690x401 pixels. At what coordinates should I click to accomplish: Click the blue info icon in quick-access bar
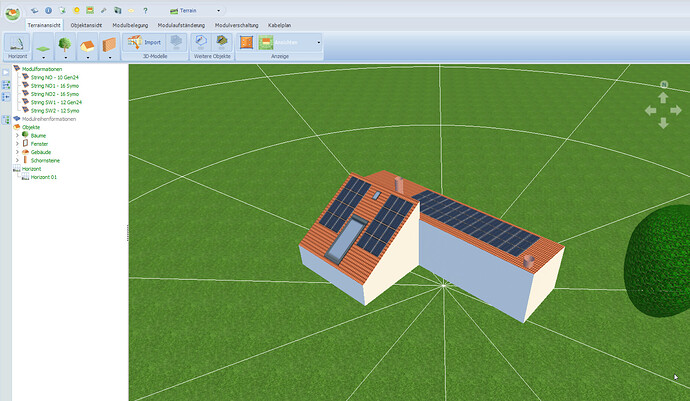tap(48, 10)
